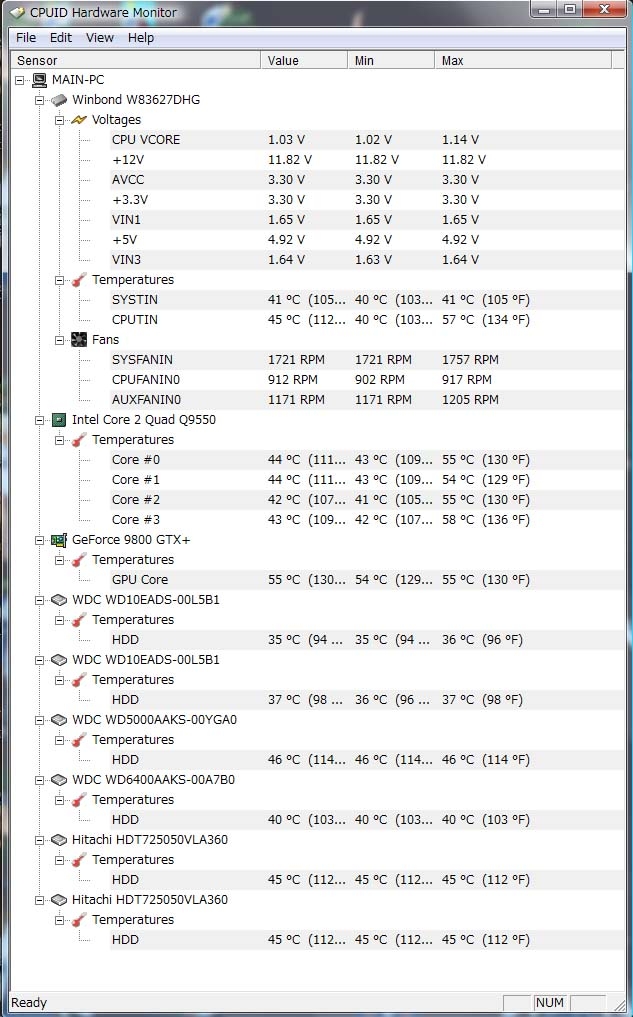Click the thermometer icon under GeForce 9800 GTX+
The width and height of the screenshot is (633, 1017).
(79, 560)
